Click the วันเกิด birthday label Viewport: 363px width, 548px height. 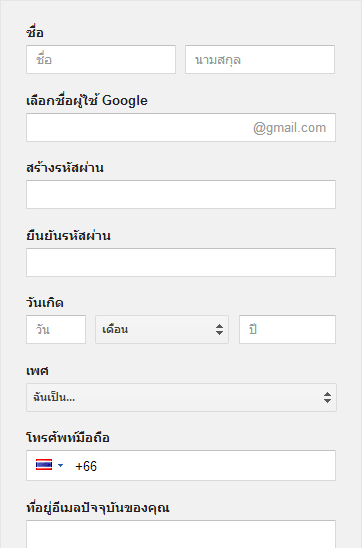45,302
